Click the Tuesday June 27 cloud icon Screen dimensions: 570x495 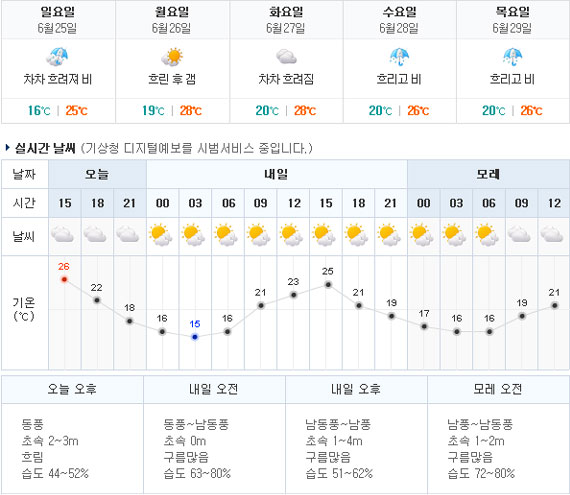286,57
